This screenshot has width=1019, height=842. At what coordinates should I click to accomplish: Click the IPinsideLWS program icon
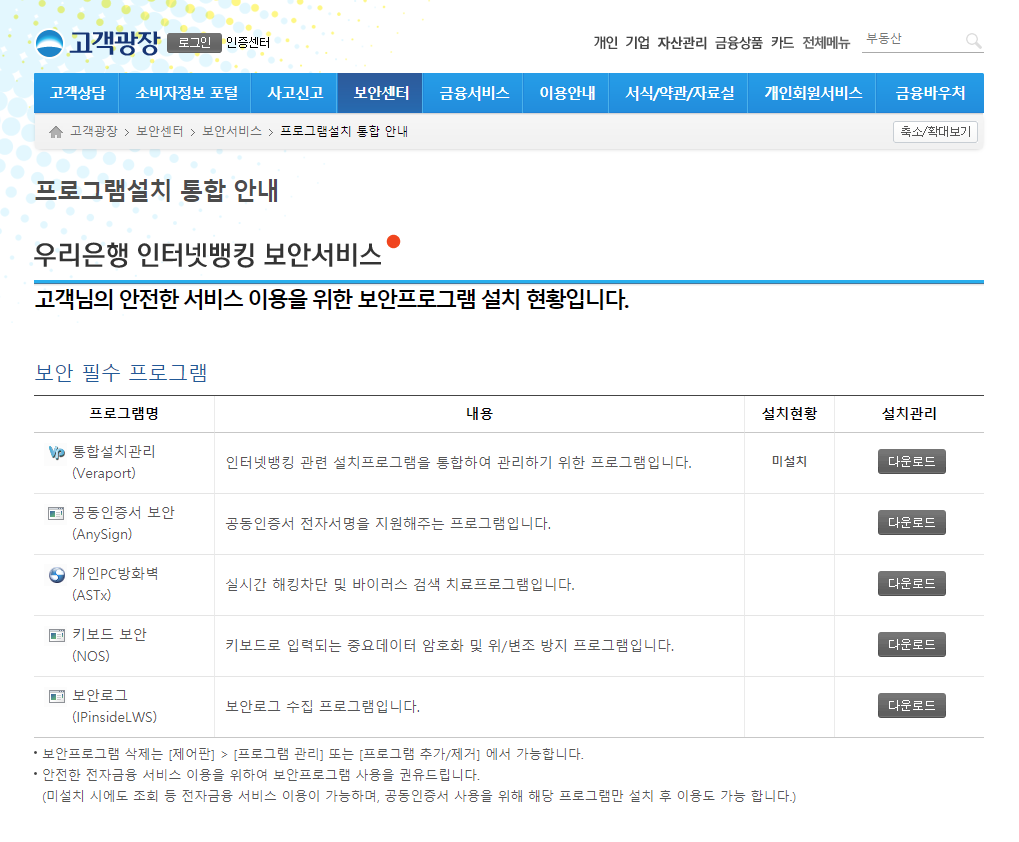tap(57, 696)
